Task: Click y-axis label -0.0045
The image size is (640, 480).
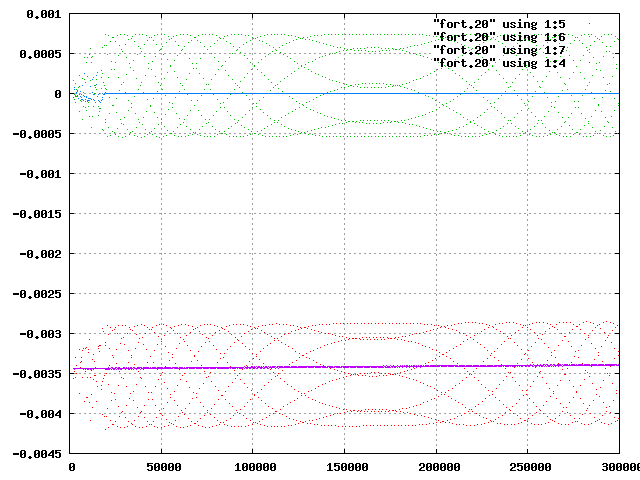Action: (x=37, y=454)
